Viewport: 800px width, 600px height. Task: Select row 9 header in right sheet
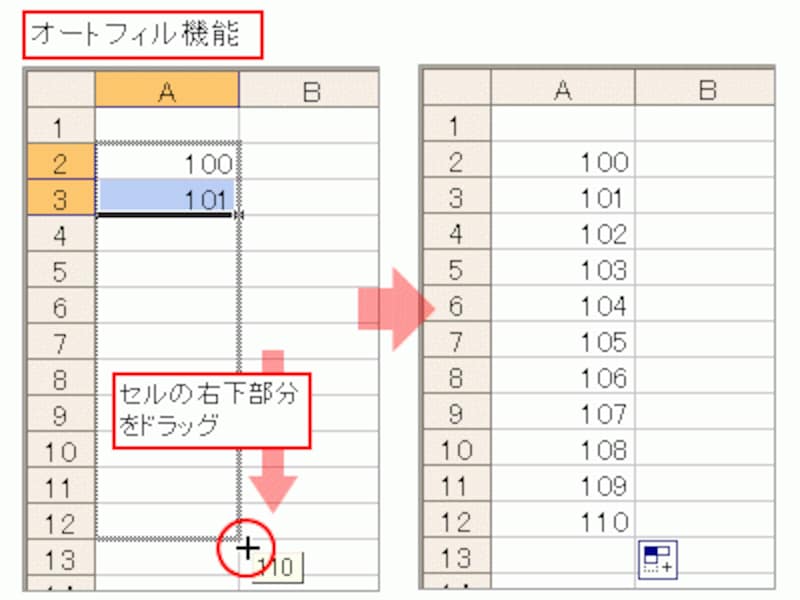click(457, 412)
